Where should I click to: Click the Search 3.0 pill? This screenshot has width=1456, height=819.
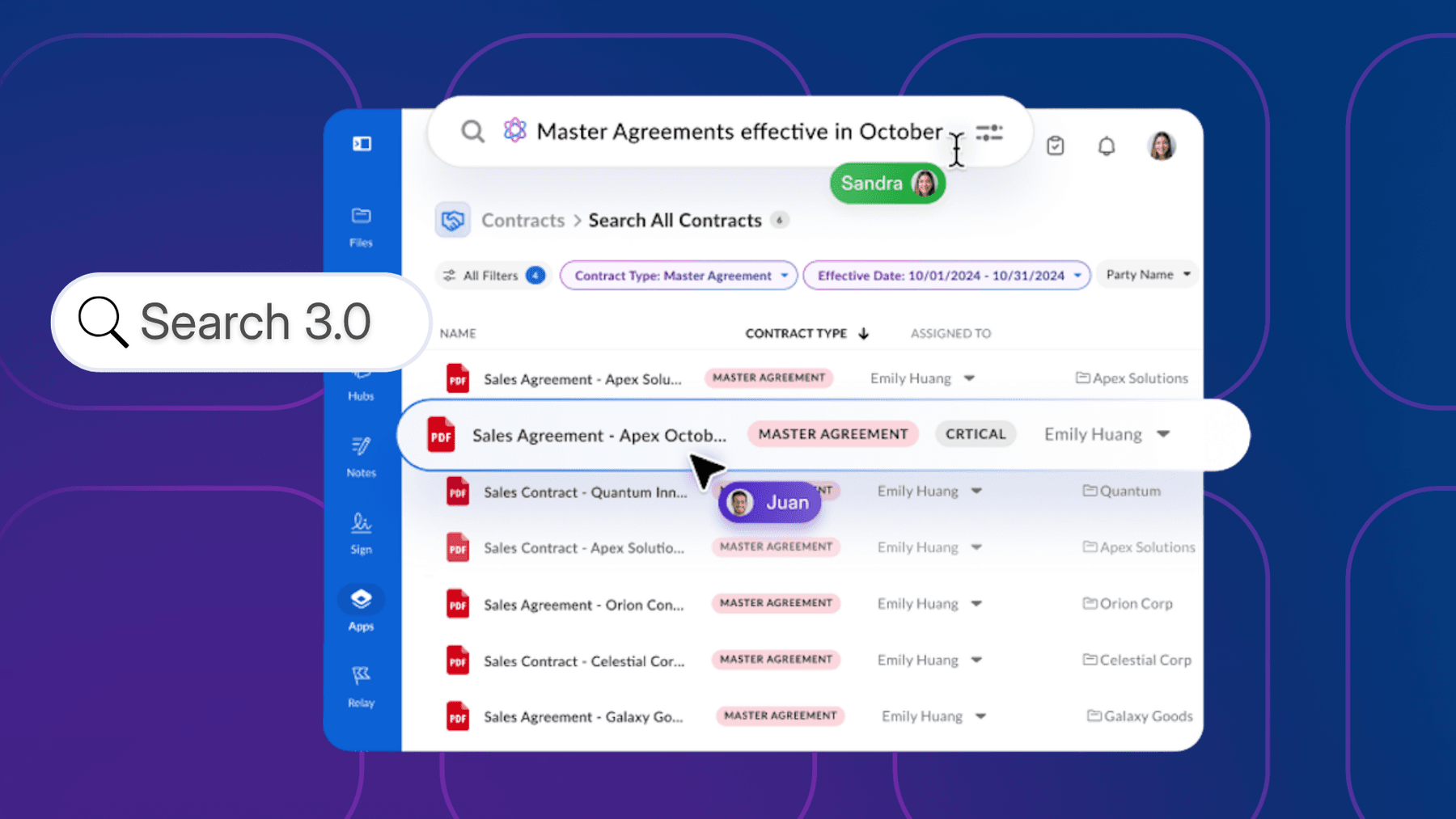point(241,322)
